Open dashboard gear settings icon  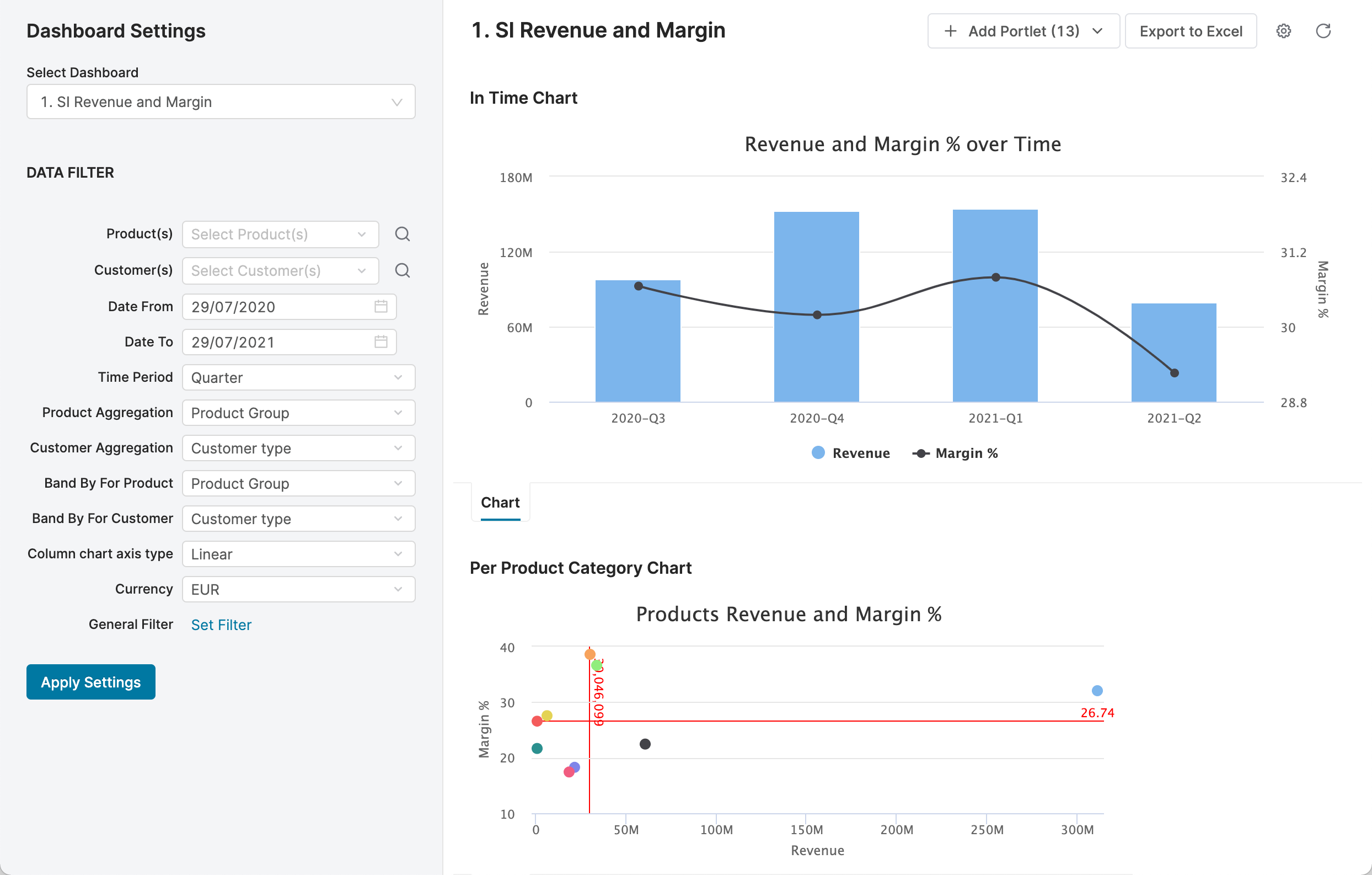pyautogui.click(x=1283, y=31)
